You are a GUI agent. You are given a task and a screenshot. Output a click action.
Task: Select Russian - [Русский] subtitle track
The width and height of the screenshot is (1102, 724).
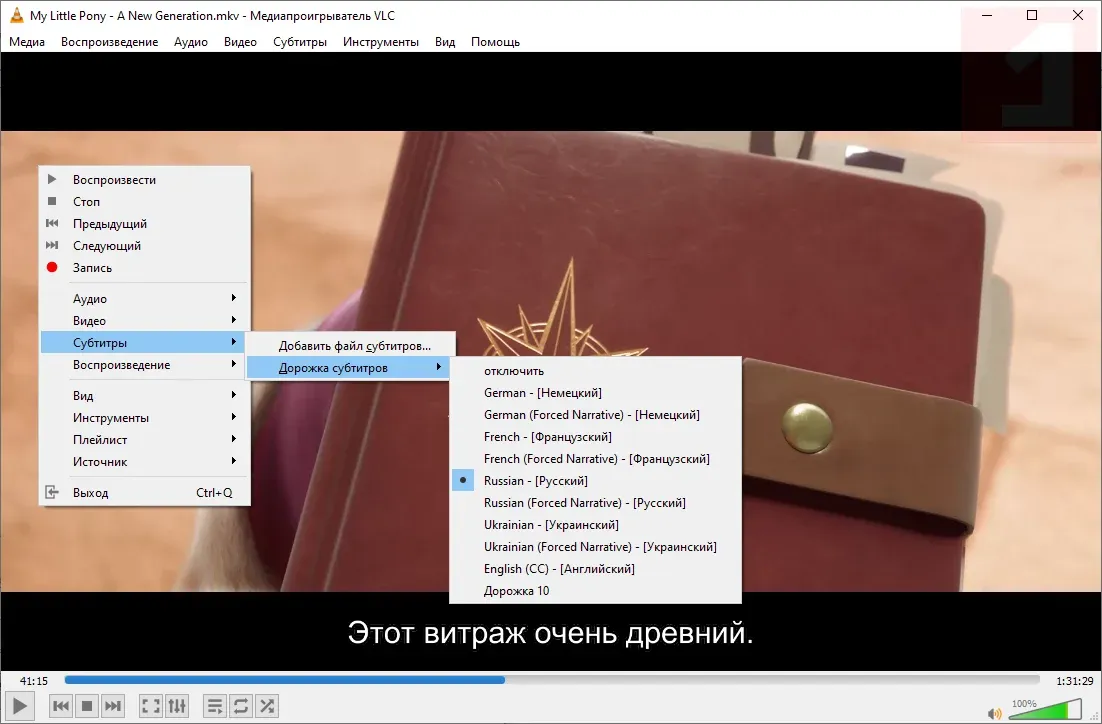click(595, 481)
